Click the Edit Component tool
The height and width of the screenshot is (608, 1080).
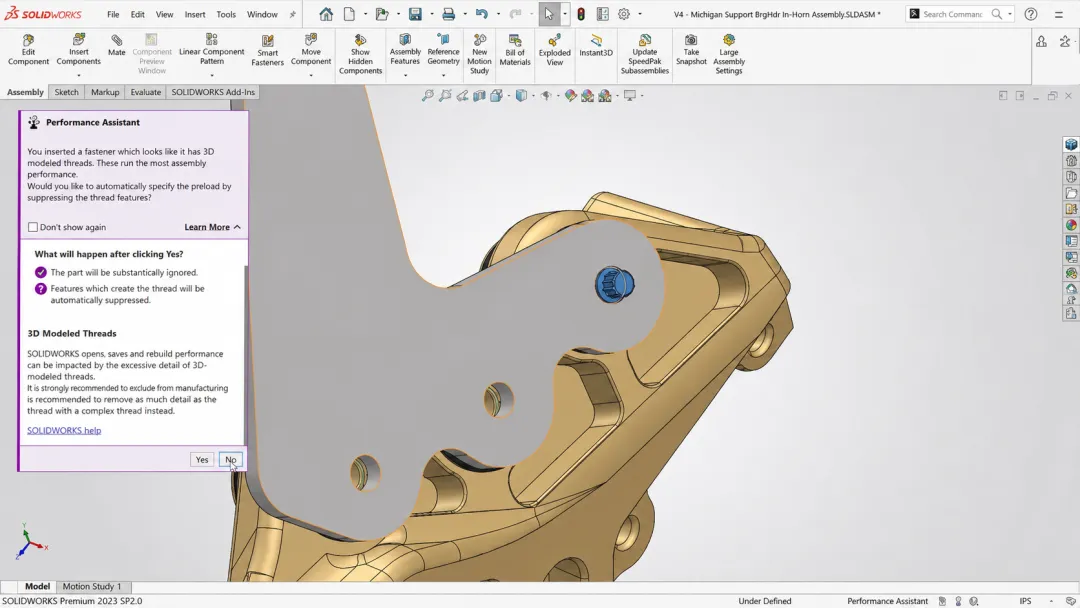pos(28,50)
